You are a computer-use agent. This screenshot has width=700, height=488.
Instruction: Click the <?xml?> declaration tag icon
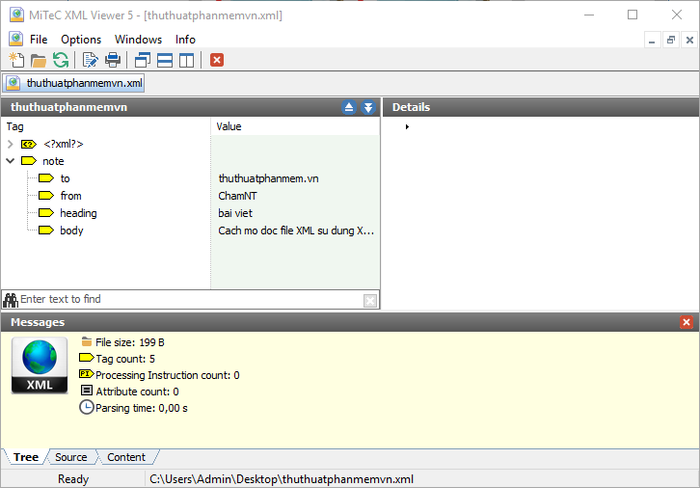coord(29,144)
